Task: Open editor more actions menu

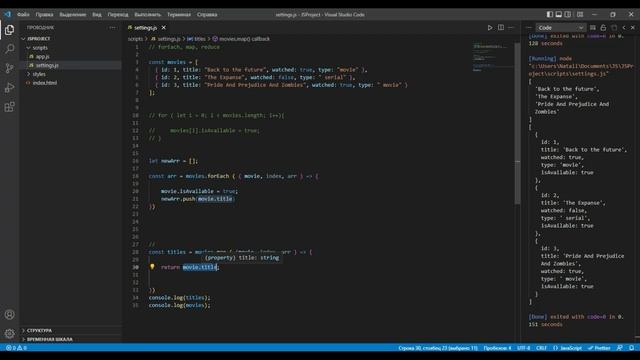Action: coord(511,28)
